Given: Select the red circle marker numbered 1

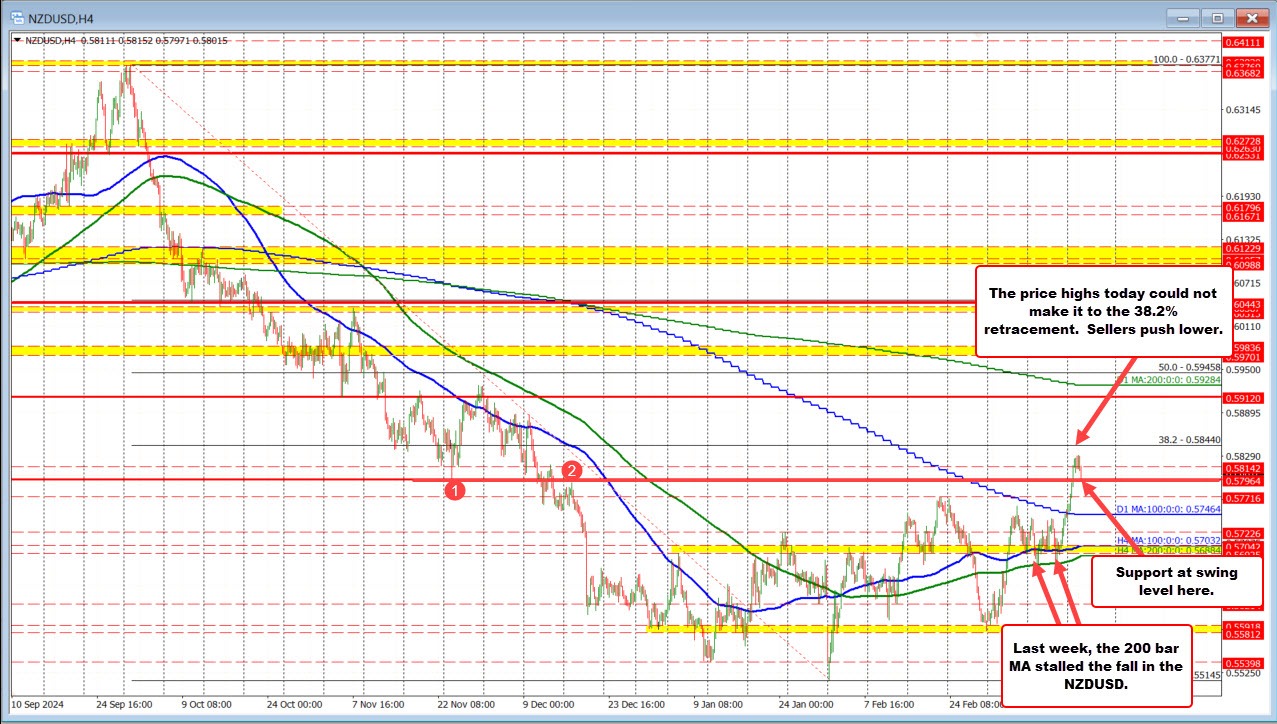Looking at the screenshot, I should (x=454, y=491).
